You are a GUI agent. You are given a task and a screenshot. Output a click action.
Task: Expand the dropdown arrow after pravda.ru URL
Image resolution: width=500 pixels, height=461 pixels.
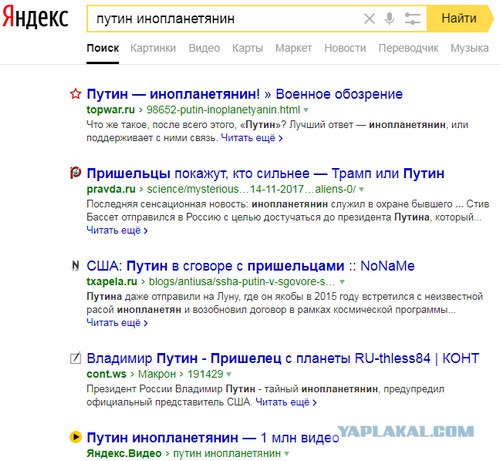click(x=362, y=189)
